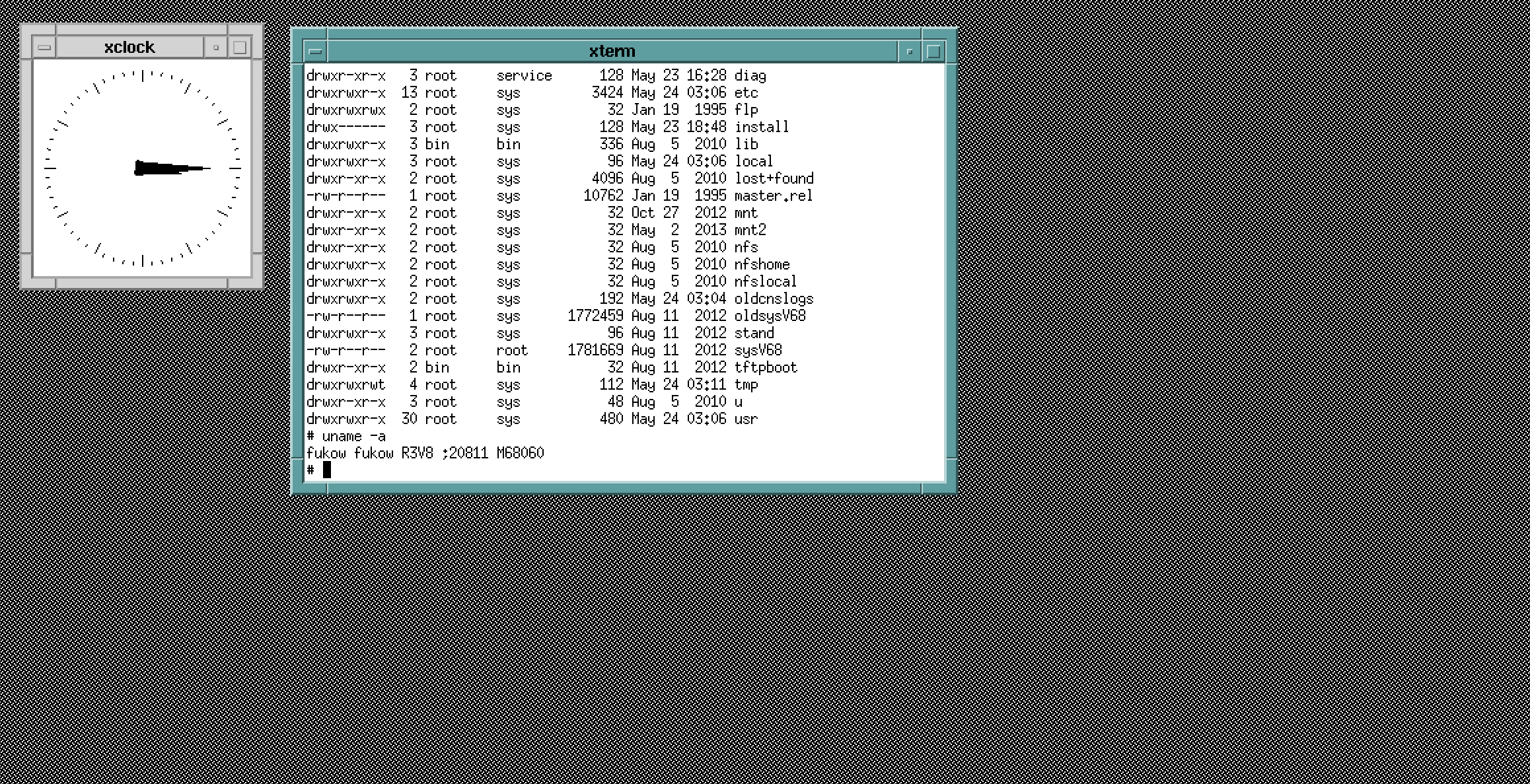The height and width of the screenshot is (784, 1530).
Task: Click the 'uname -a' command text
Action: [353, 436]
